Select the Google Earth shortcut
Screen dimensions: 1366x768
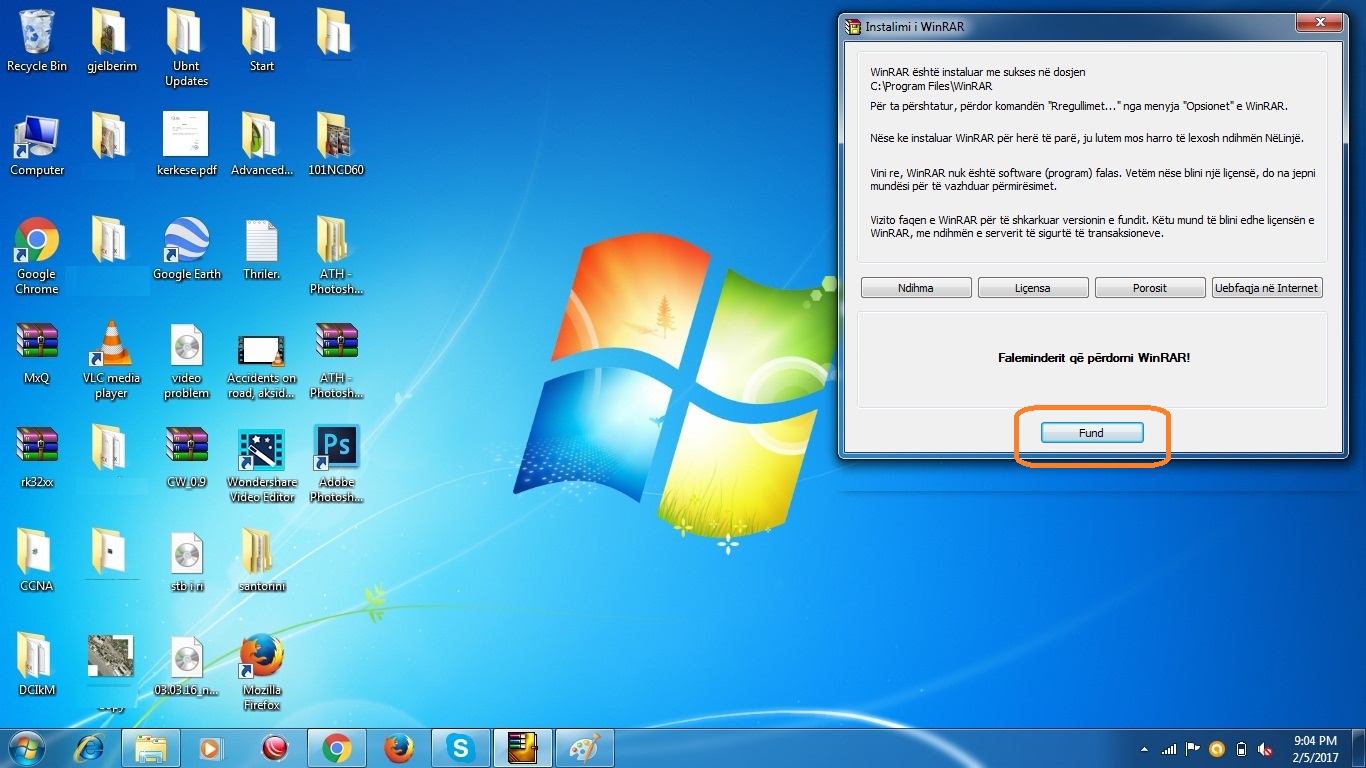pyautogui.click(x=187, y=249)
